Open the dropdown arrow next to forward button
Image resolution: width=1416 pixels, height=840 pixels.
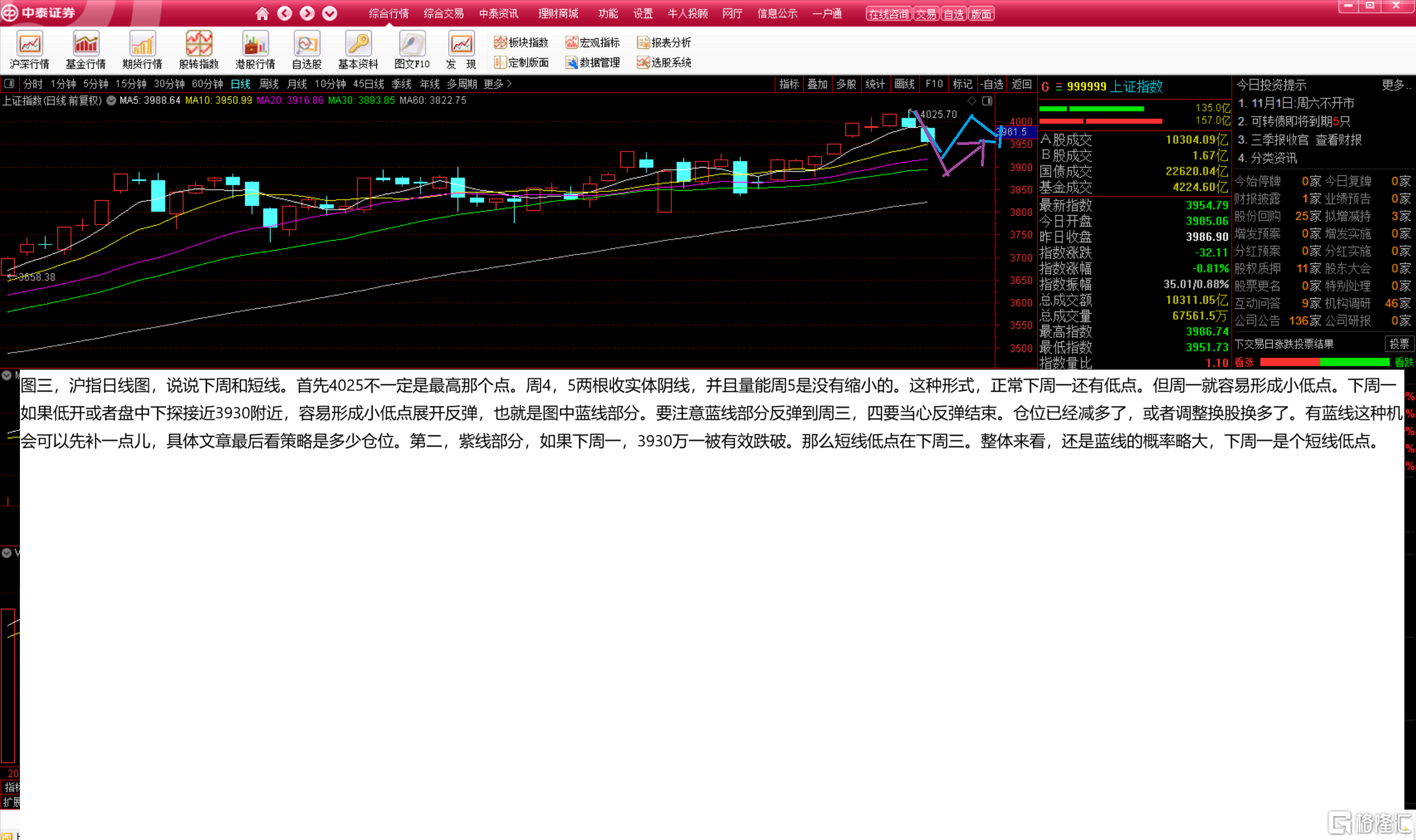(x=329, y=14)
